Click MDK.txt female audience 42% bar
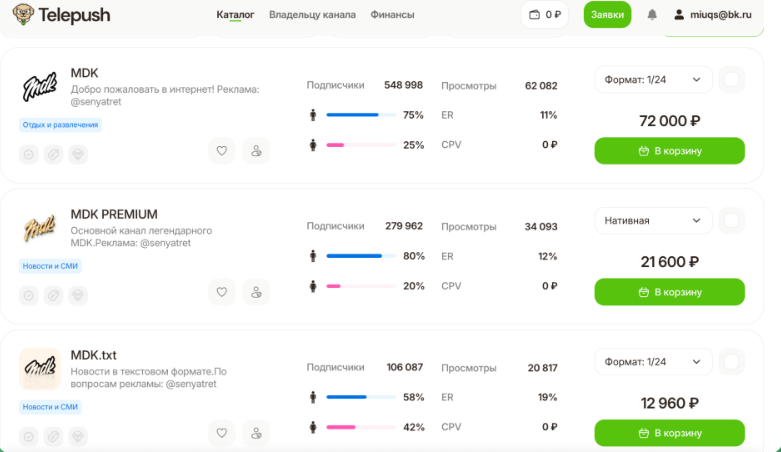This screenshot has height=452, width=781. pos(361,427)
